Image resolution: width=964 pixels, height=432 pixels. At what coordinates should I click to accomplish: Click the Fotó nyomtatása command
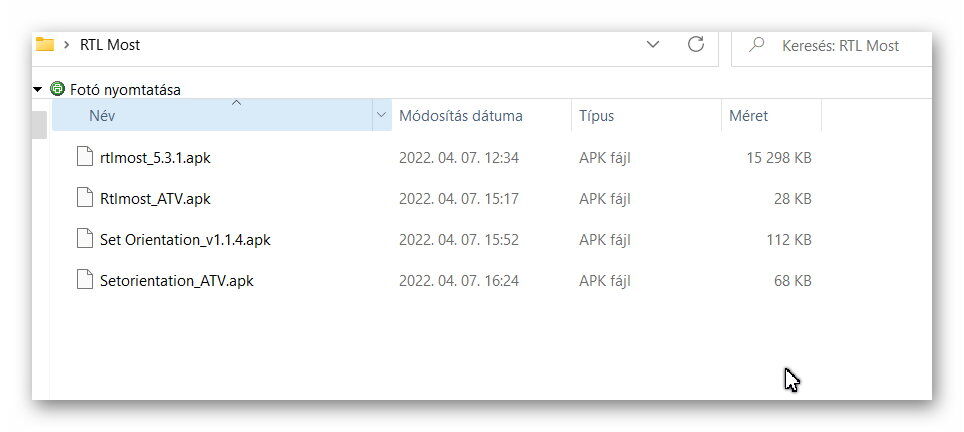(x=125, y=90)
